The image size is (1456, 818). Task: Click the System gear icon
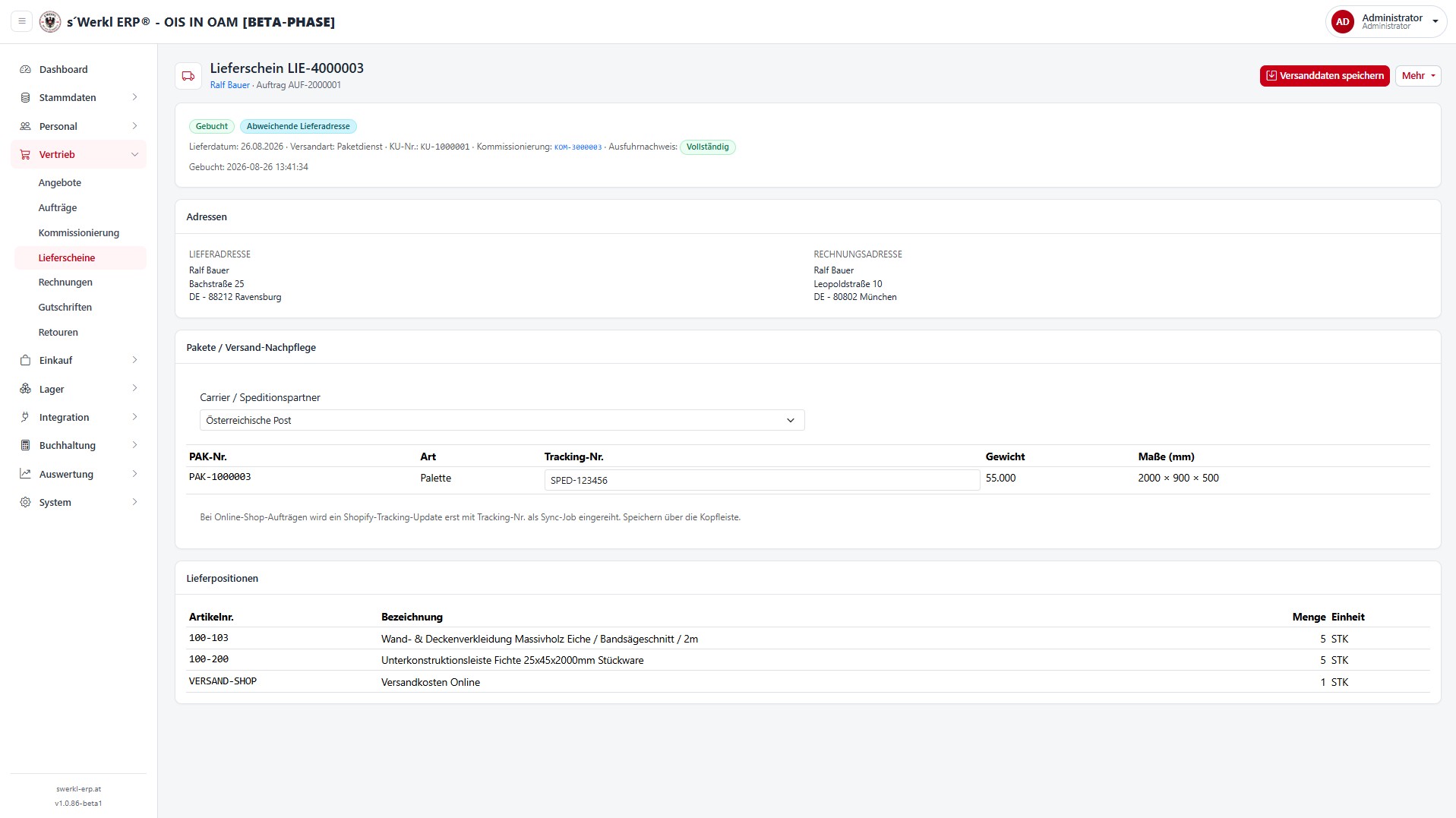pyautogui.click(x=25, y=502)
